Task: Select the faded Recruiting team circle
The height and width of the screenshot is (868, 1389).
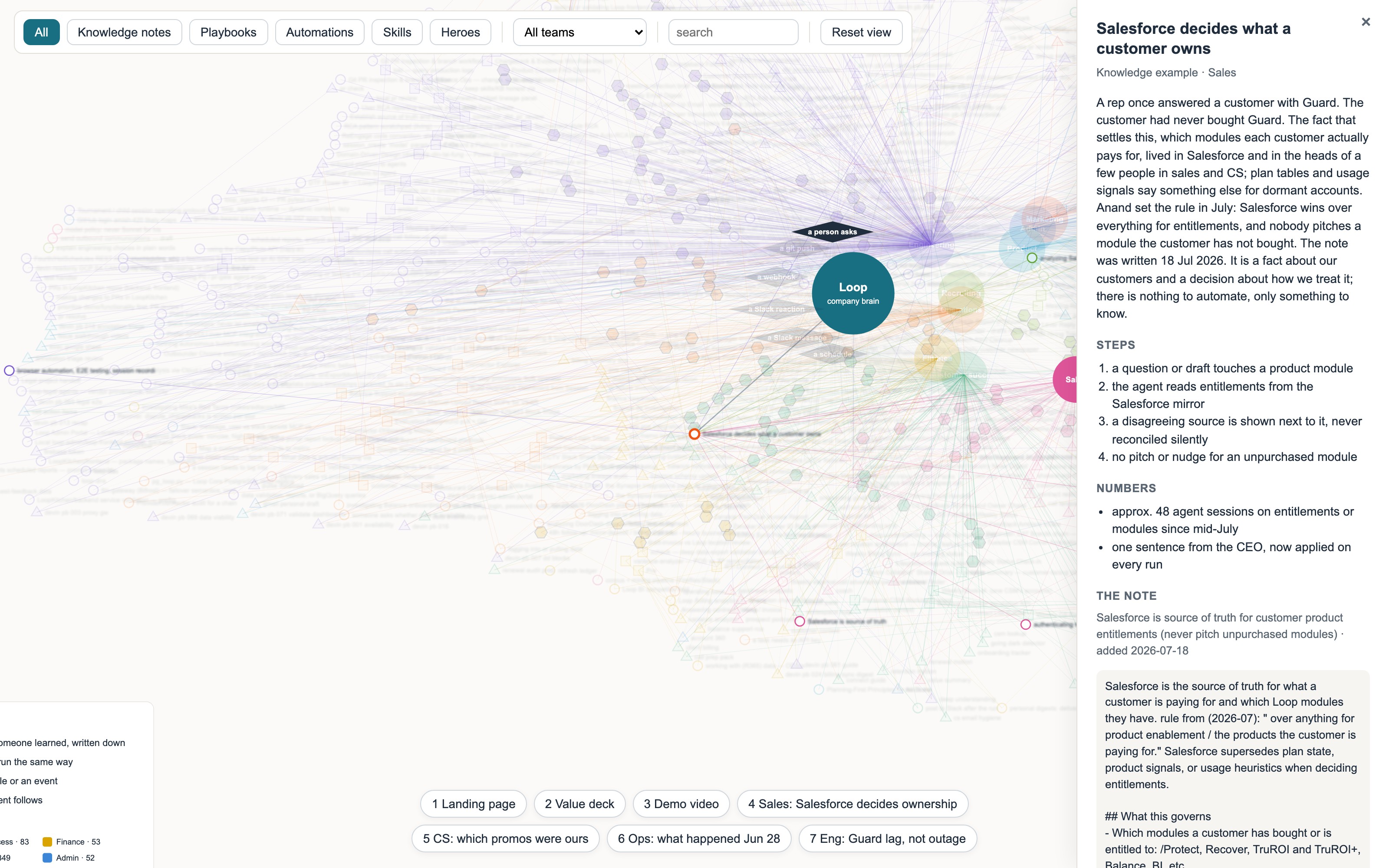Action: tap(961, 293)
